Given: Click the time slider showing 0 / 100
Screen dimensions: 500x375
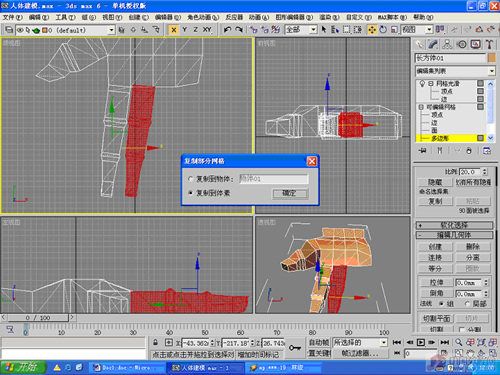Looking at the screenshot, I should pyautogui.click(x=38, y=318).
